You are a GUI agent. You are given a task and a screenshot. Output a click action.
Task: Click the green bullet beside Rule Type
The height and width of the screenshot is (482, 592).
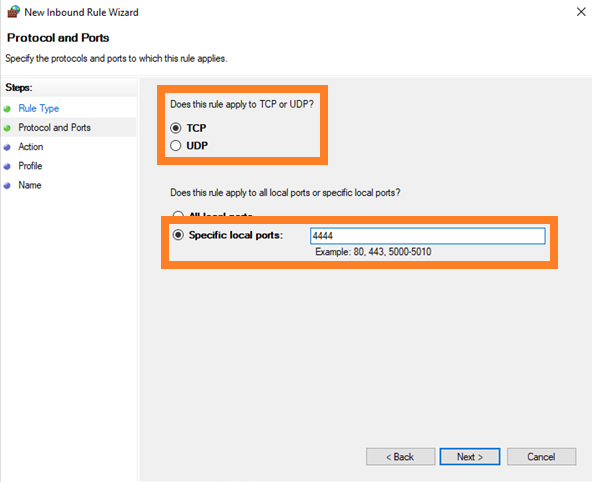(7, 109)
